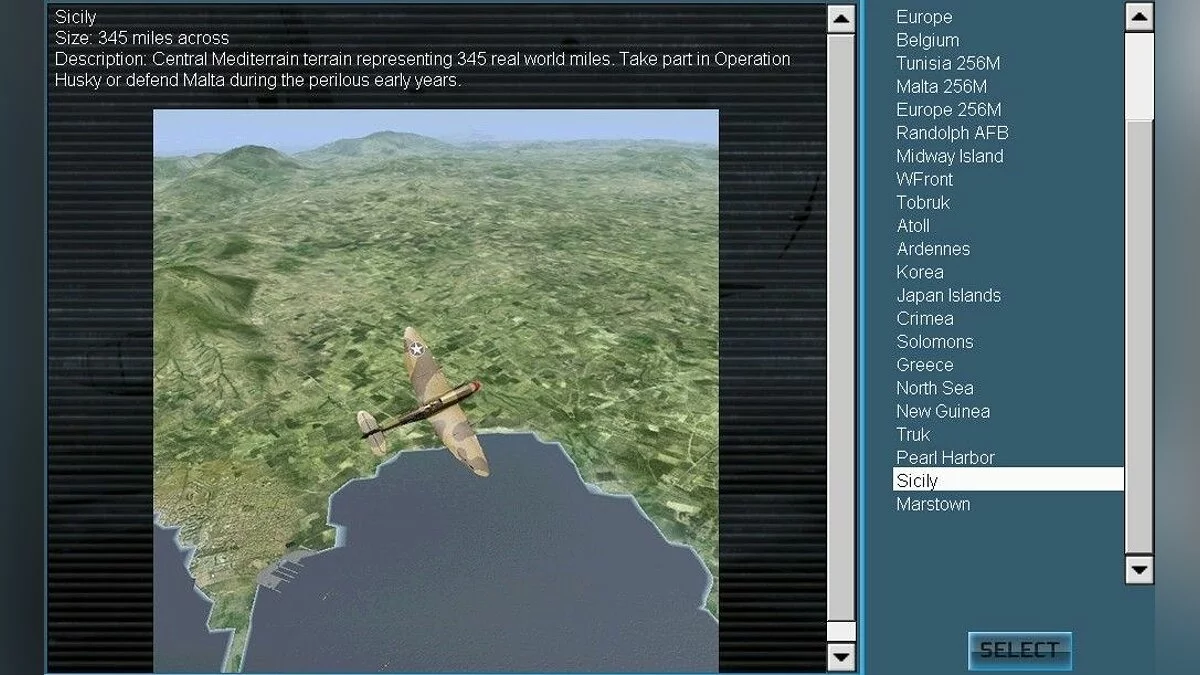Select Europe in the terrain list
This screenshot has height=675, width=1200.
click(924, 17)
